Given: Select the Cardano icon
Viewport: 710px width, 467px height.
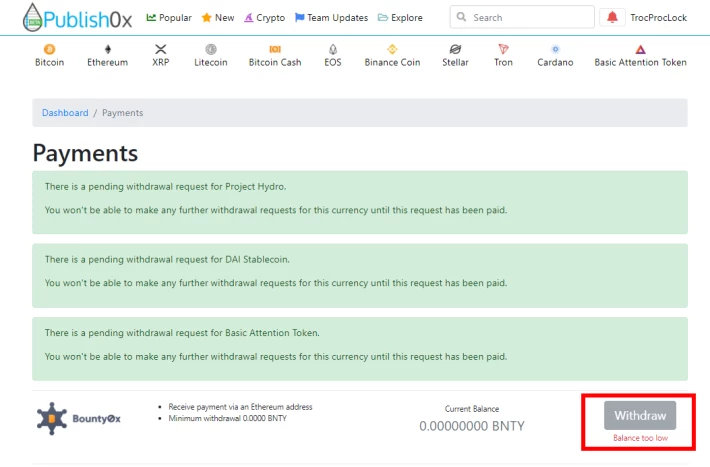Looking at the screenshot, I should pos(556,49).
